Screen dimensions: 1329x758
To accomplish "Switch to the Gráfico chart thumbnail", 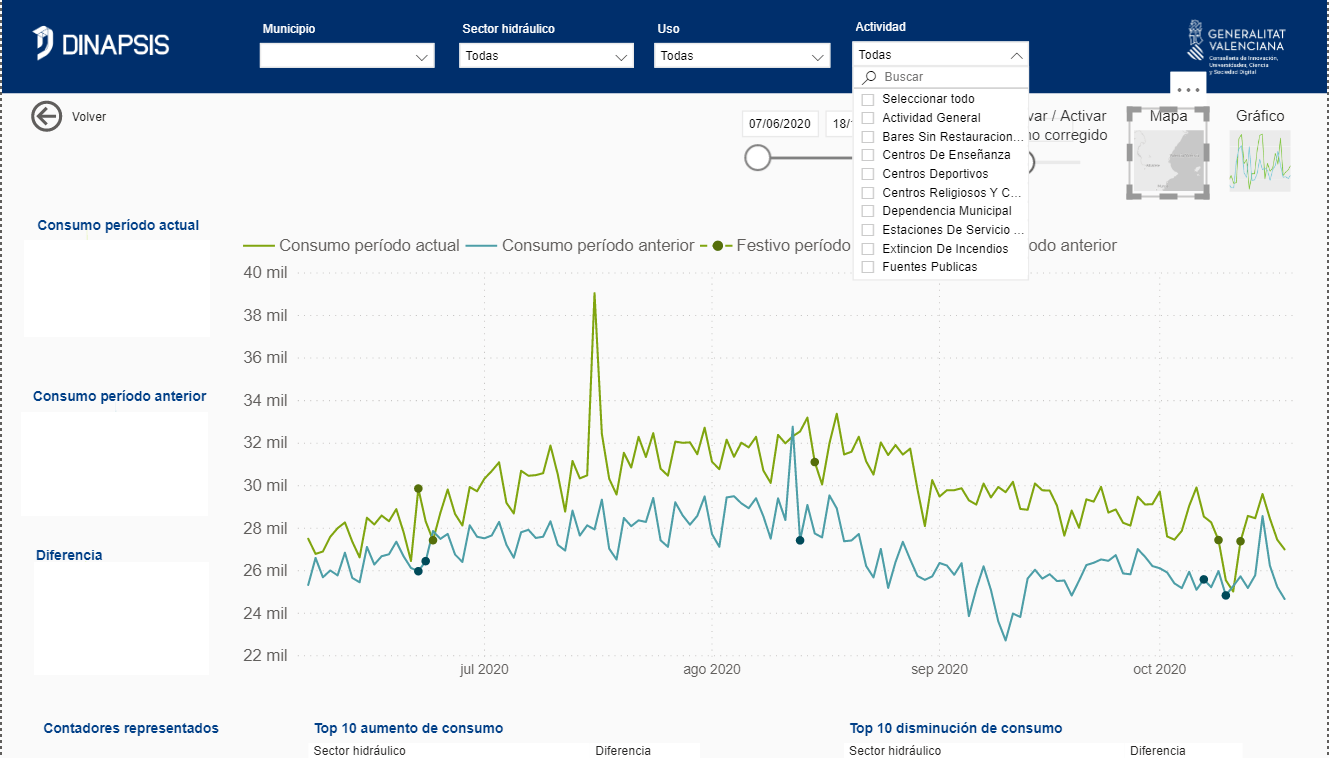I will [x=1259, y=160].
